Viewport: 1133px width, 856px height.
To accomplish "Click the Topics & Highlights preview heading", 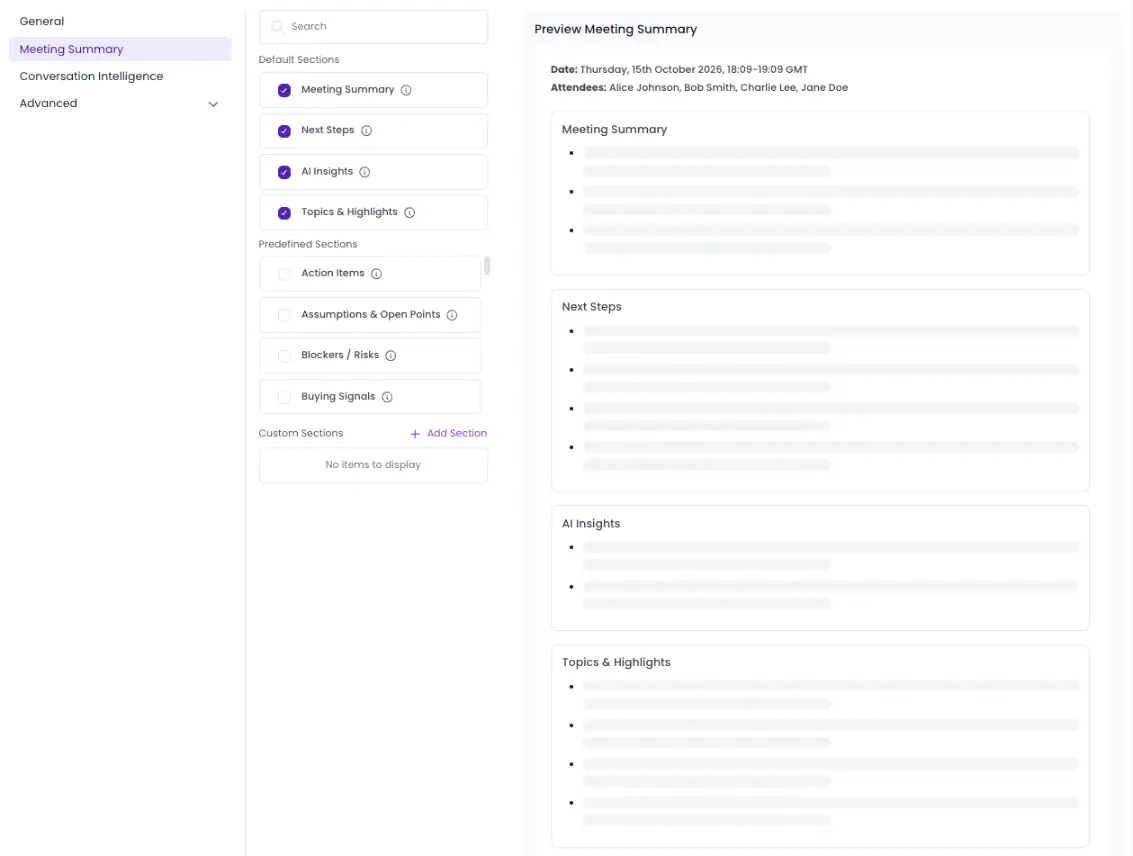I will [x=616, y=662].
